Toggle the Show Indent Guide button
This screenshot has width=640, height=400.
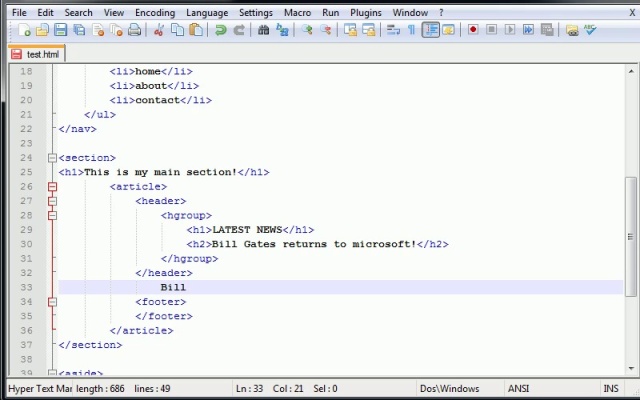[431, 31]
